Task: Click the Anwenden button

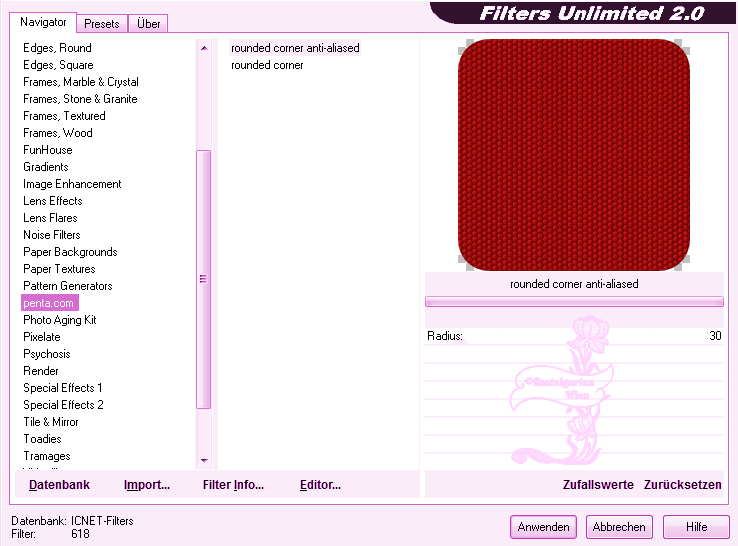Action: pyautogui.click(x=543, y=527)
